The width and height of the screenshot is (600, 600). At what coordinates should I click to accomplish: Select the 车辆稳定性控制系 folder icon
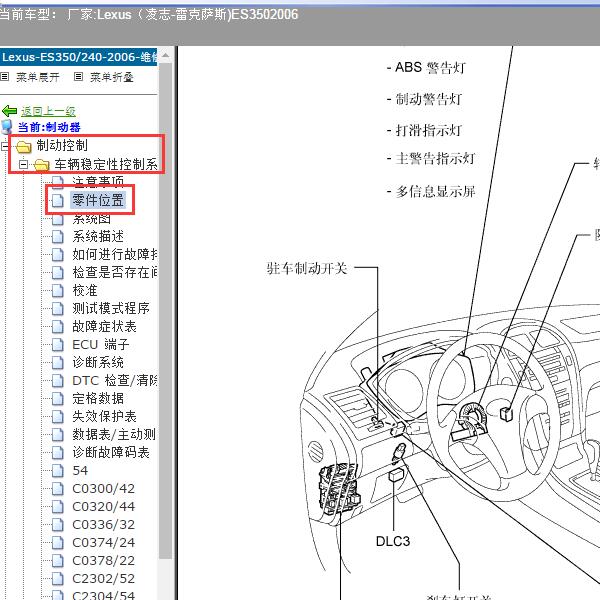pyautogui.click(x=42, y=165)
